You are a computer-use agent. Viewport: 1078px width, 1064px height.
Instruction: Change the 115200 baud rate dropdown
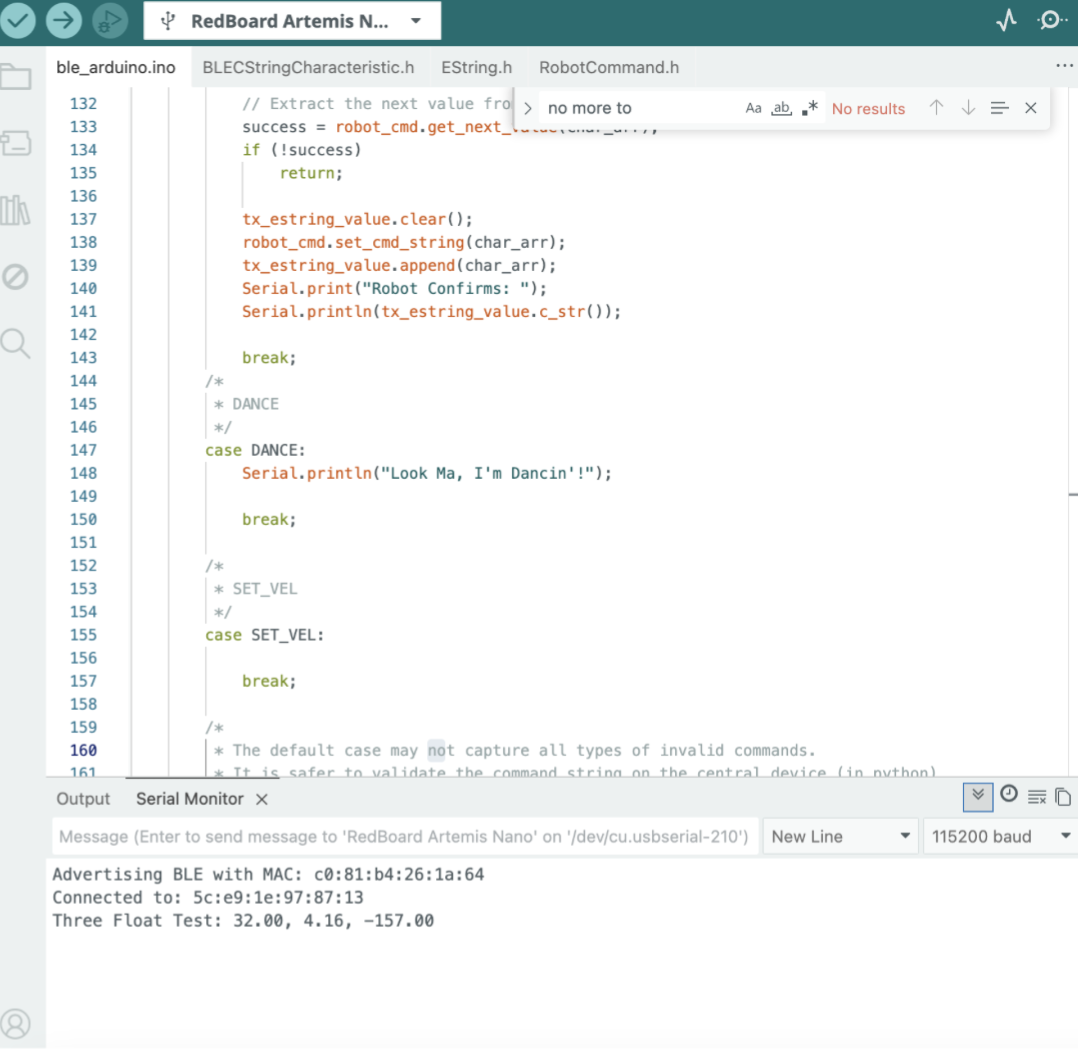click(1000, 837)
